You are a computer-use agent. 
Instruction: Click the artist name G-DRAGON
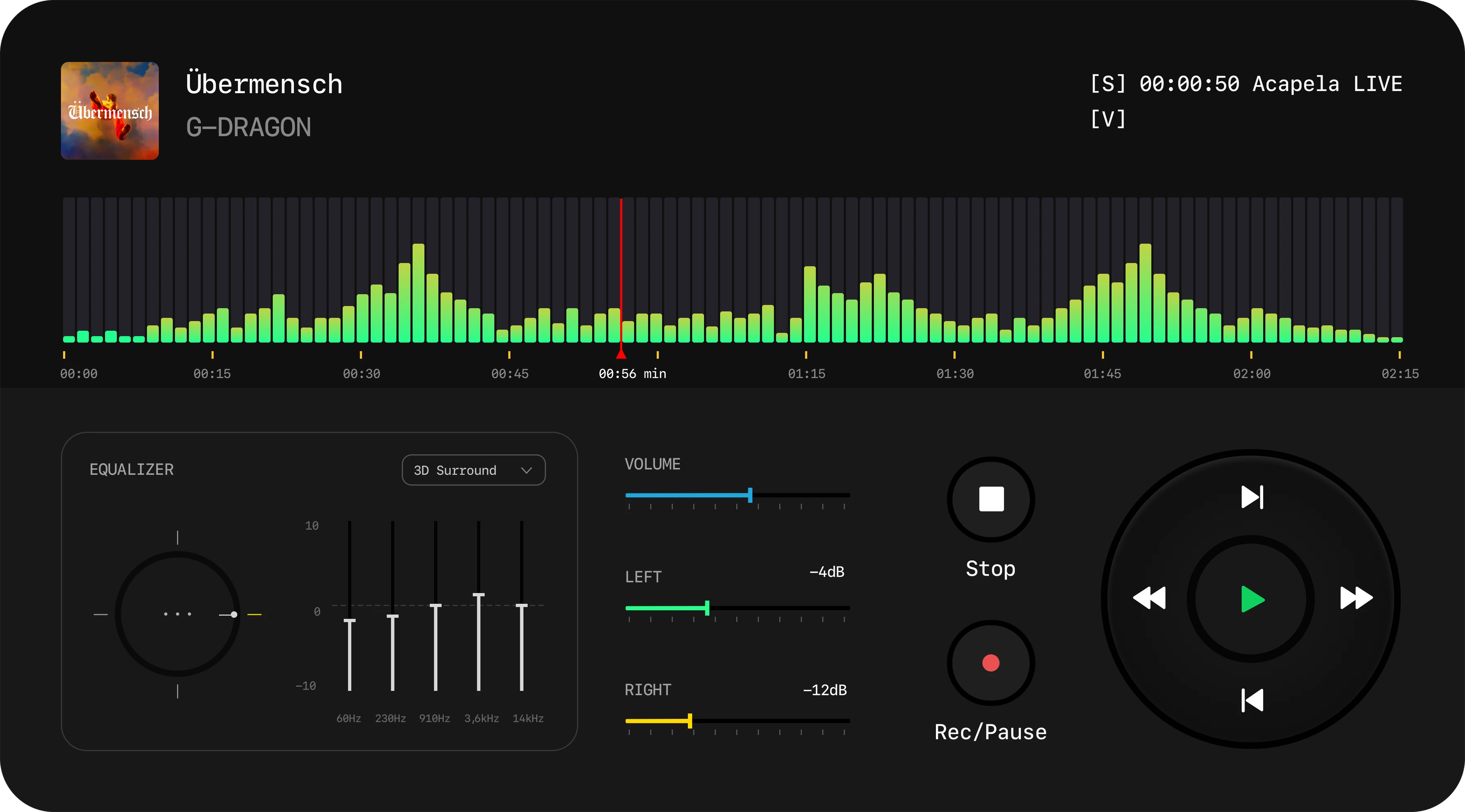coord(249,127)
